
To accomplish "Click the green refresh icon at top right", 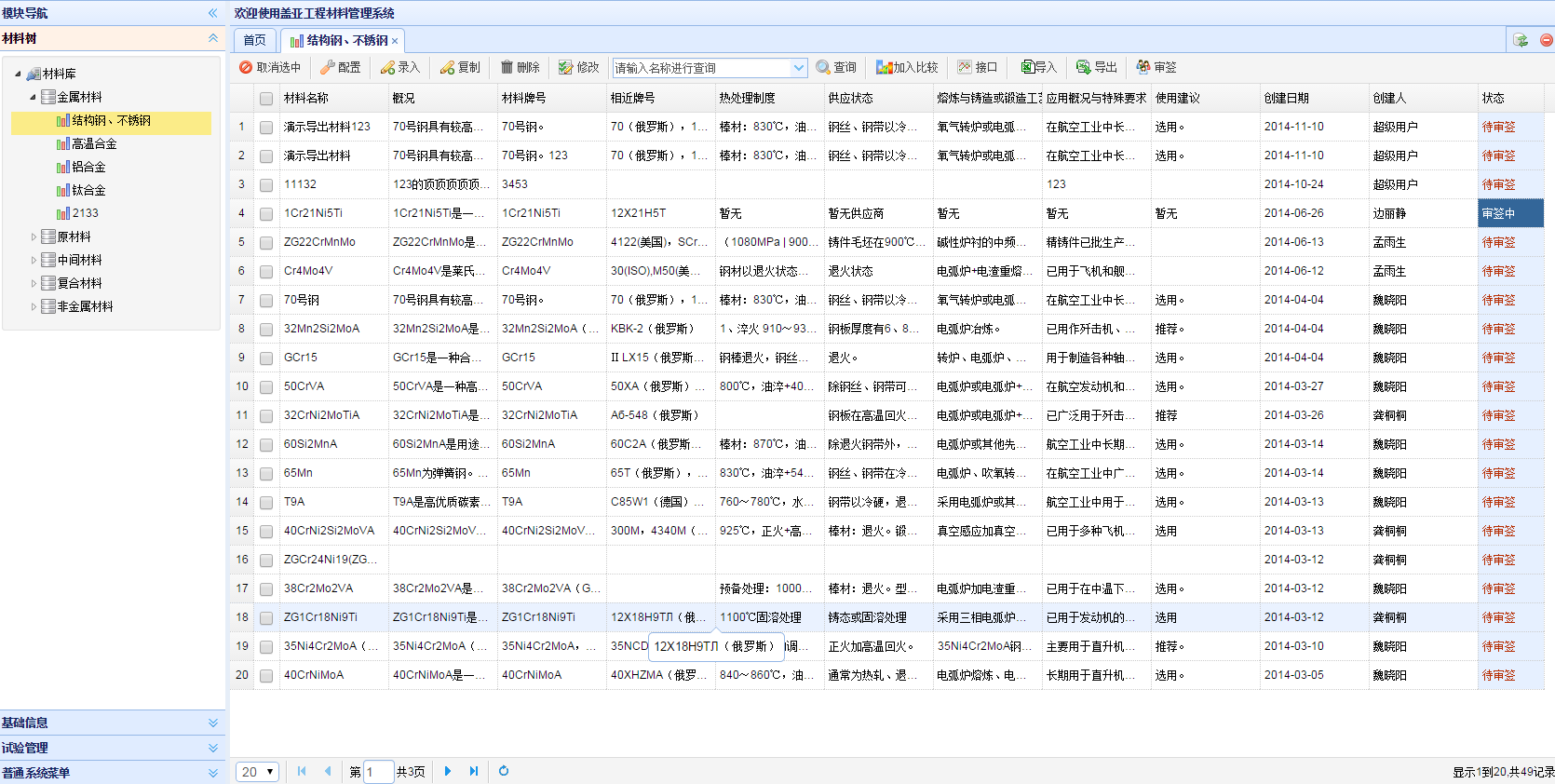I will [x=1521, y=40].
